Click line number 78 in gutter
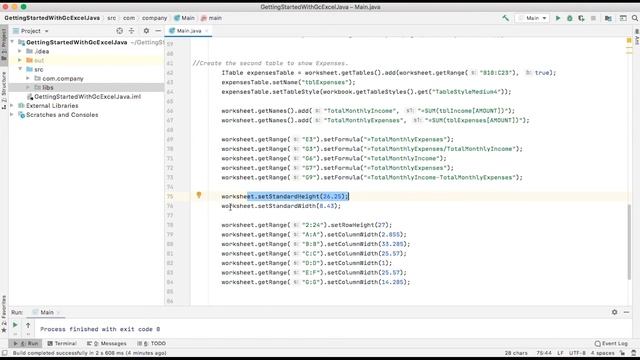Viewport: 640px width, 360px height. click(x=170, y=225)
